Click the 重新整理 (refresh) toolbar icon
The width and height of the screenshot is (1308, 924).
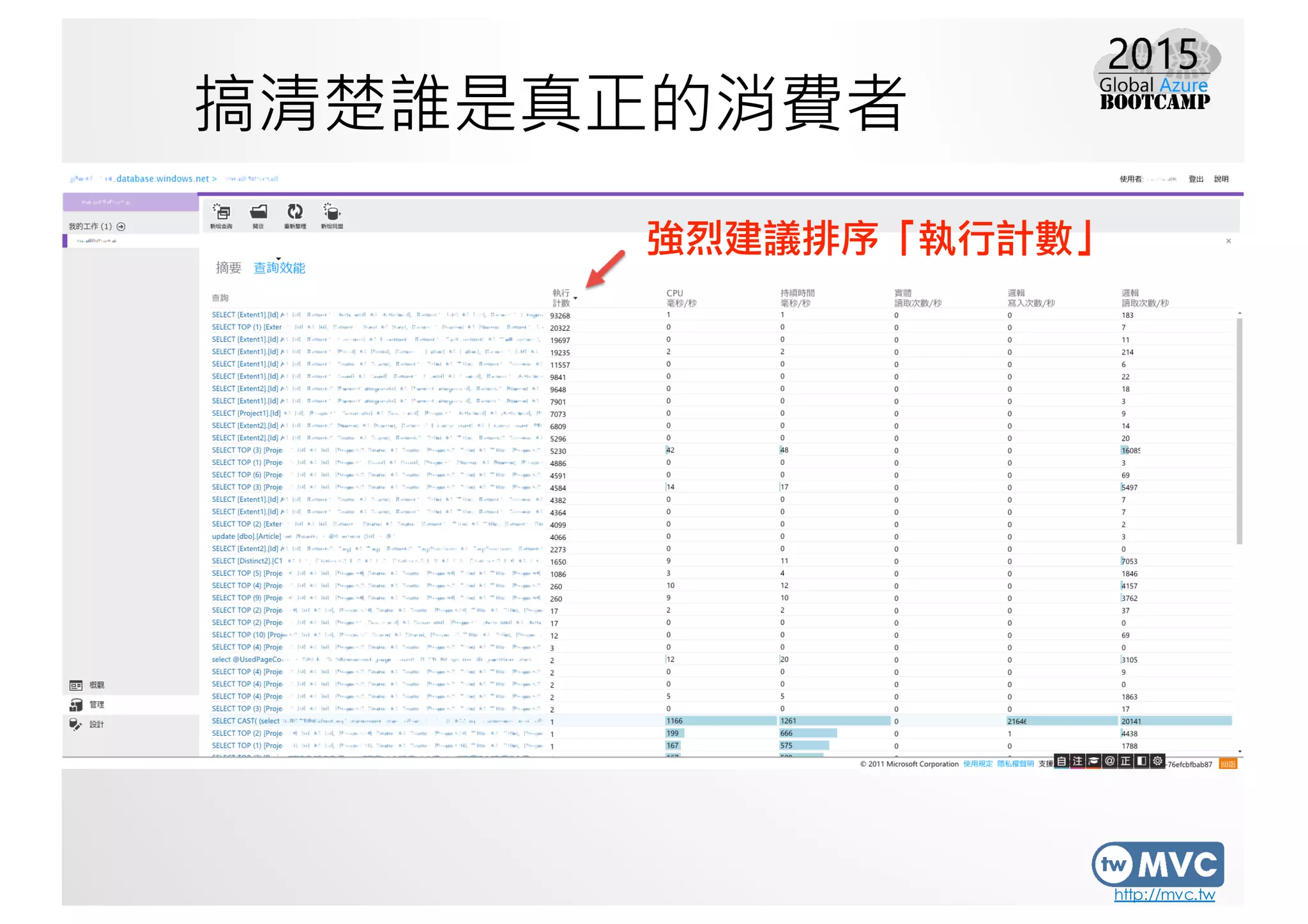point(295,216)
